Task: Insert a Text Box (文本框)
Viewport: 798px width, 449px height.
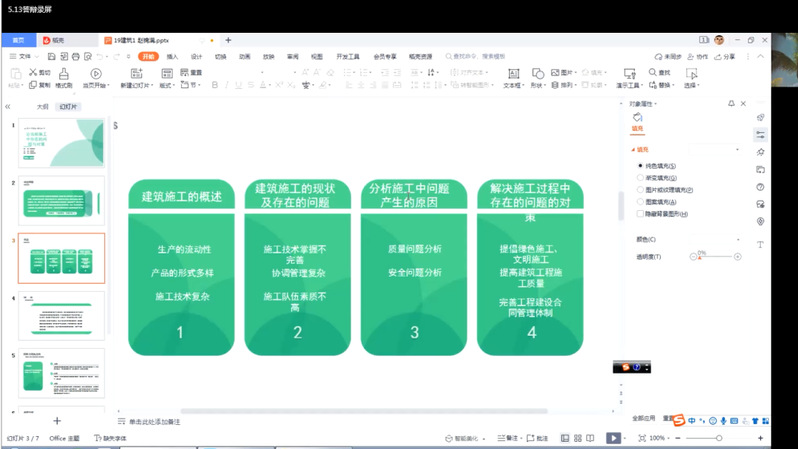Action: coord(512,78)
